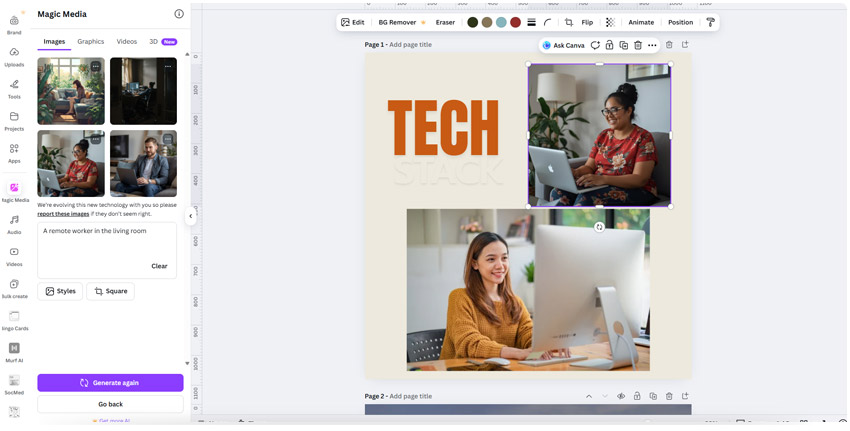Toggle the lock for Page 2
850x431 pixels.
coord(637,396)
